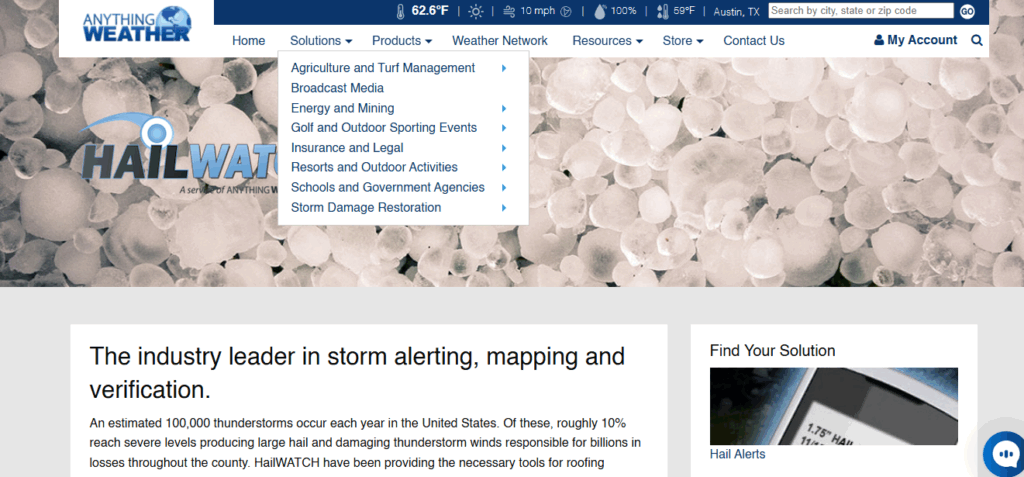Click the Hail Alerts phone thumbnail
The height and width of the screenshot is (477, 1024).
pyautogui.click(x=833, y=405)
